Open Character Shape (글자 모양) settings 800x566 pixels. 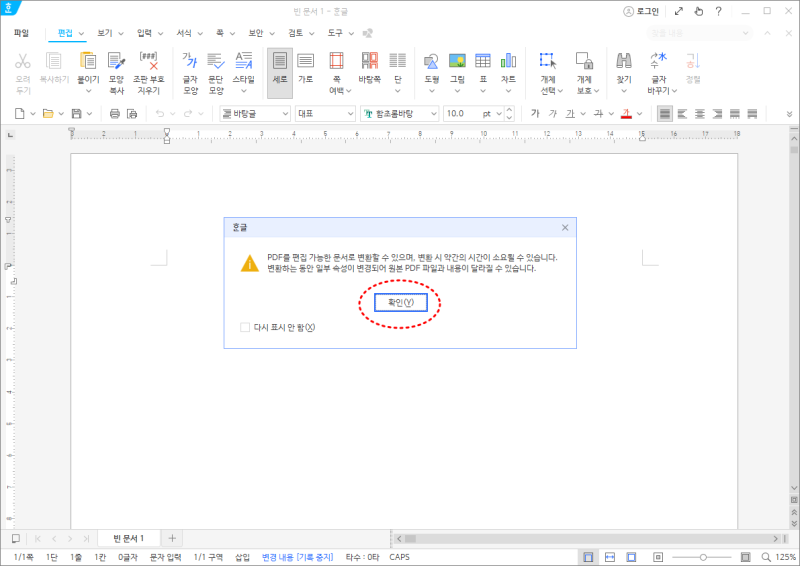coord(190,61)
